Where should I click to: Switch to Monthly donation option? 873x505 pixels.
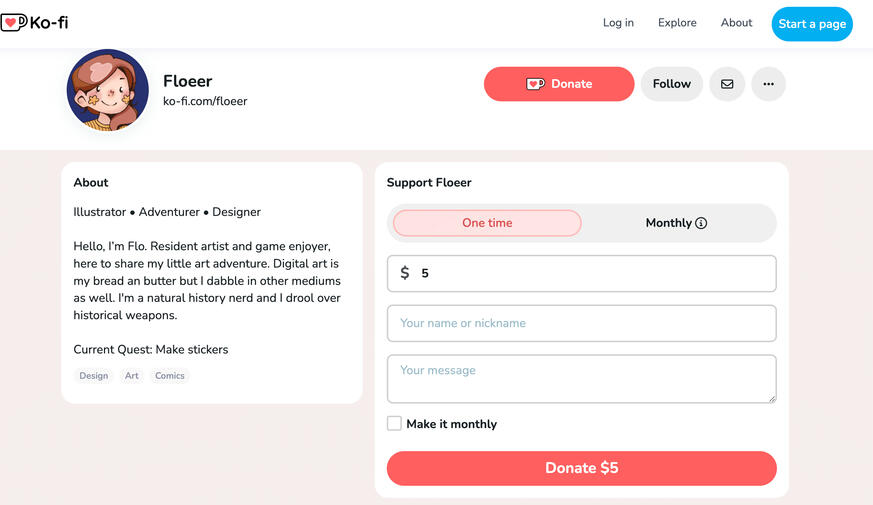click(668, 223)
